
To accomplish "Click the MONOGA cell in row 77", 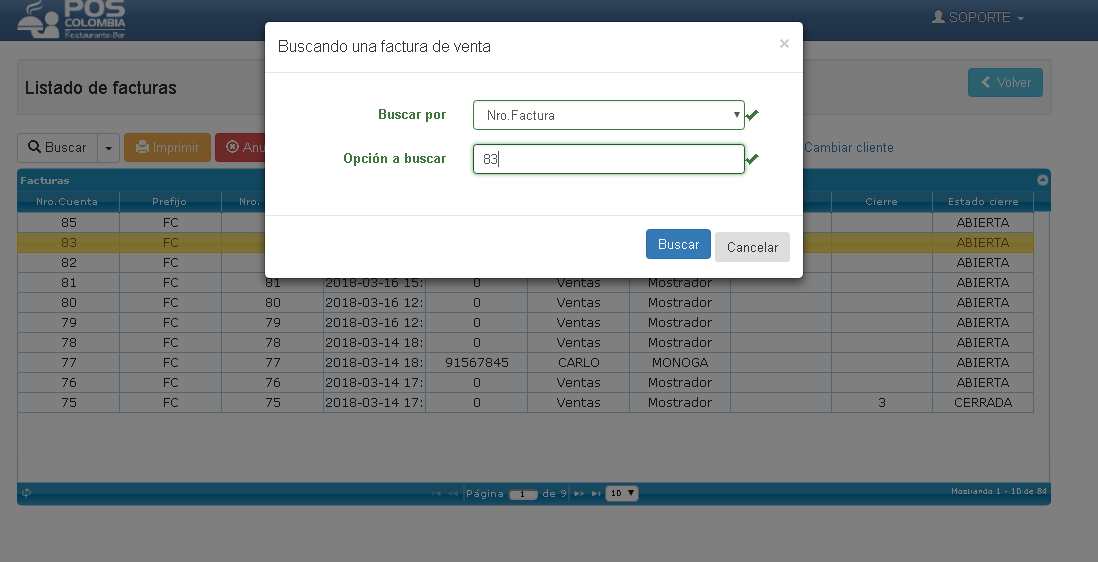I will tap(680, 363).
